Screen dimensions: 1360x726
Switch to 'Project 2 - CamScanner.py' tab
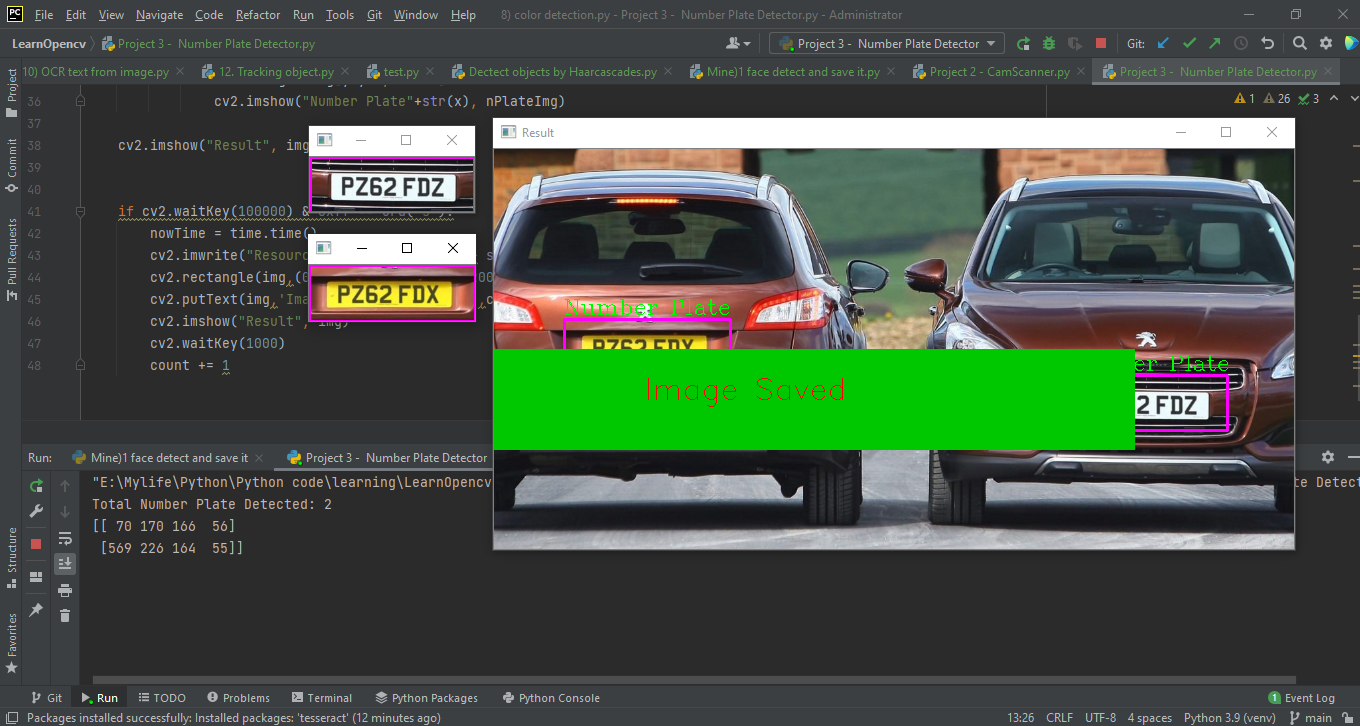point(999,72)
